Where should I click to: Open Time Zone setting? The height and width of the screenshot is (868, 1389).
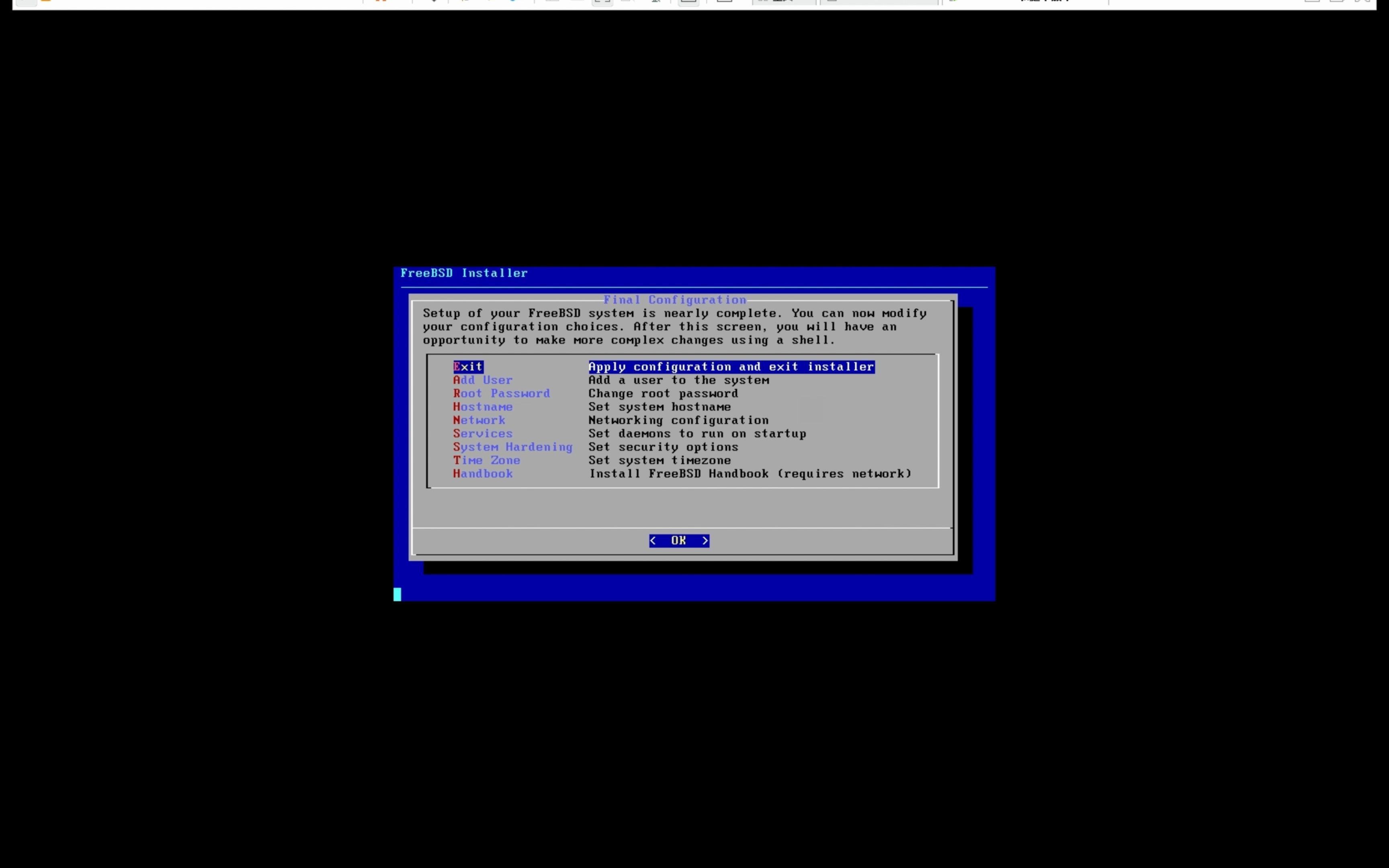[x=486, y=461]
